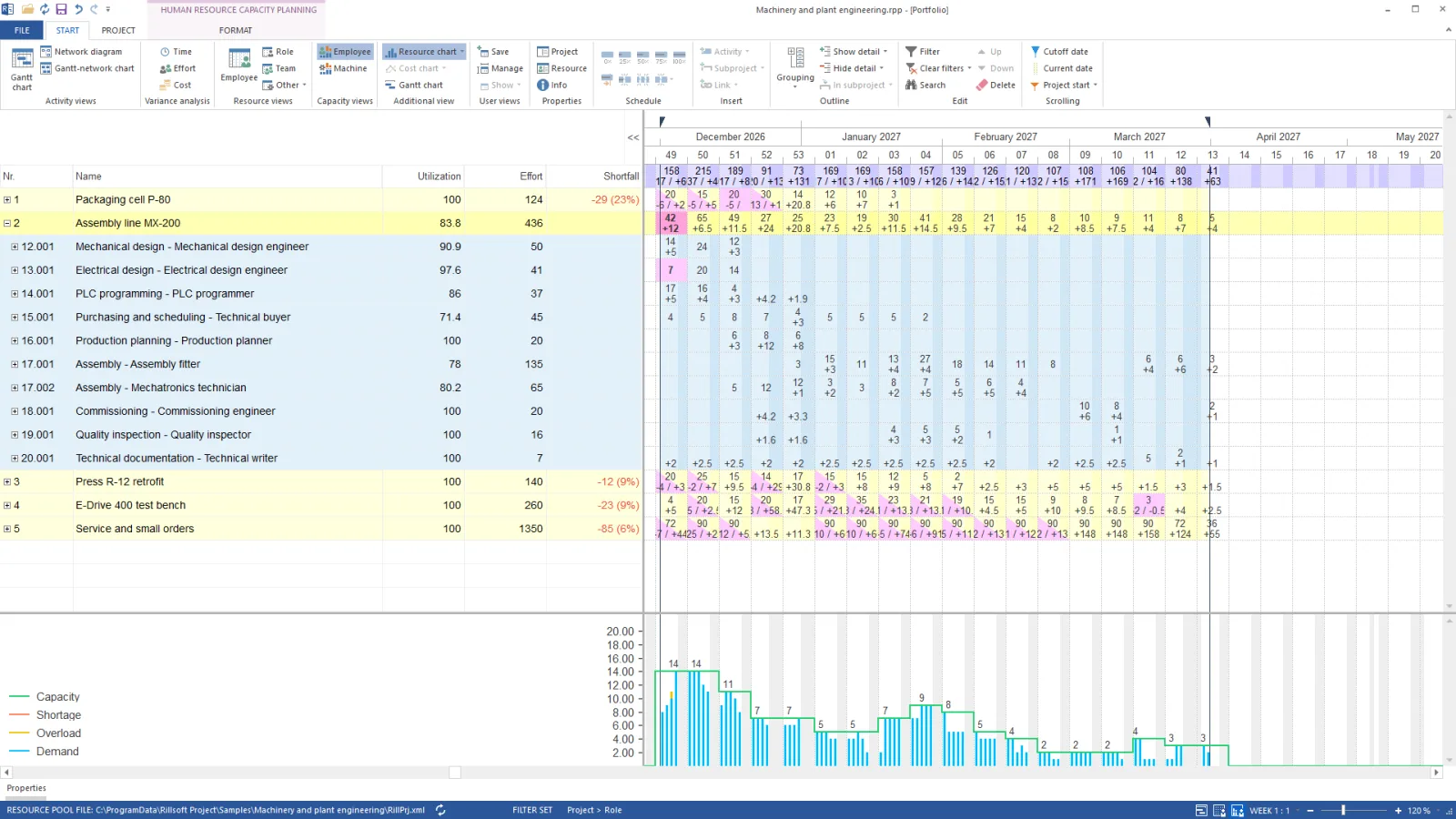Click the floppy disk save icon

click(61, 9)
